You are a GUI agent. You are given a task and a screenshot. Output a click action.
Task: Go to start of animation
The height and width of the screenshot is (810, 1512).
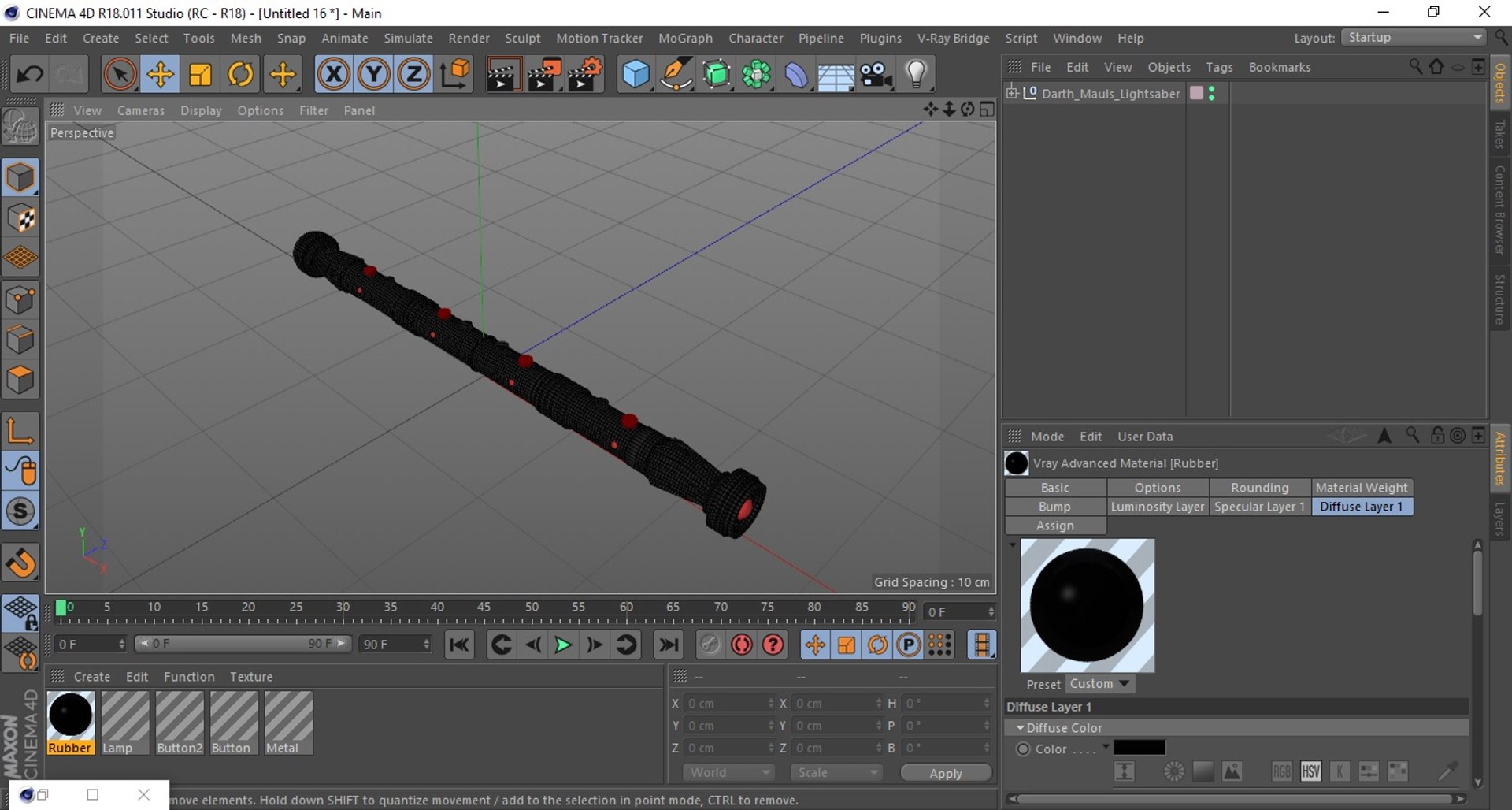coord(458,645)
